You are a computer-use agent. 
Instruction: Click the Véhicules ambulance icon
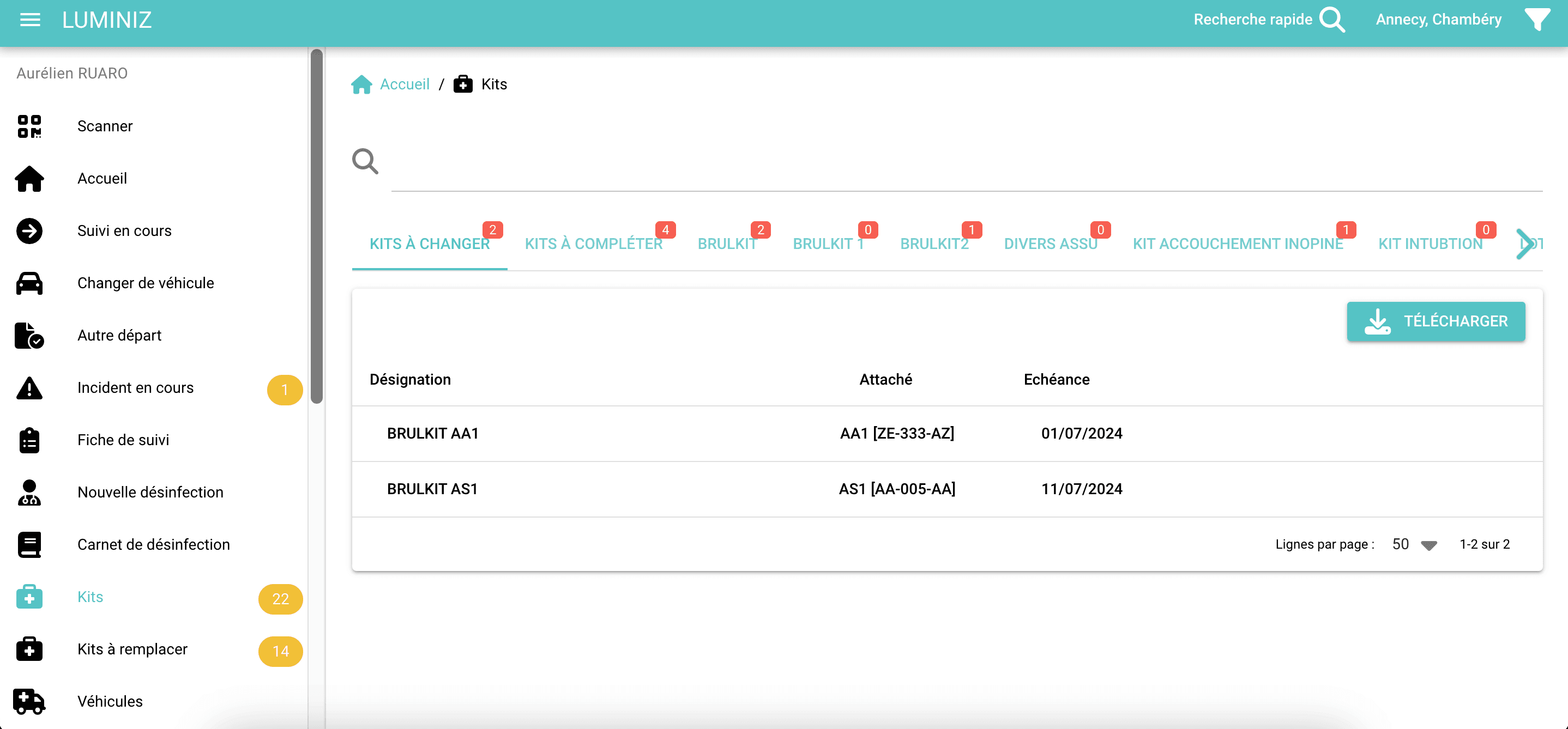tap(29, 701)
